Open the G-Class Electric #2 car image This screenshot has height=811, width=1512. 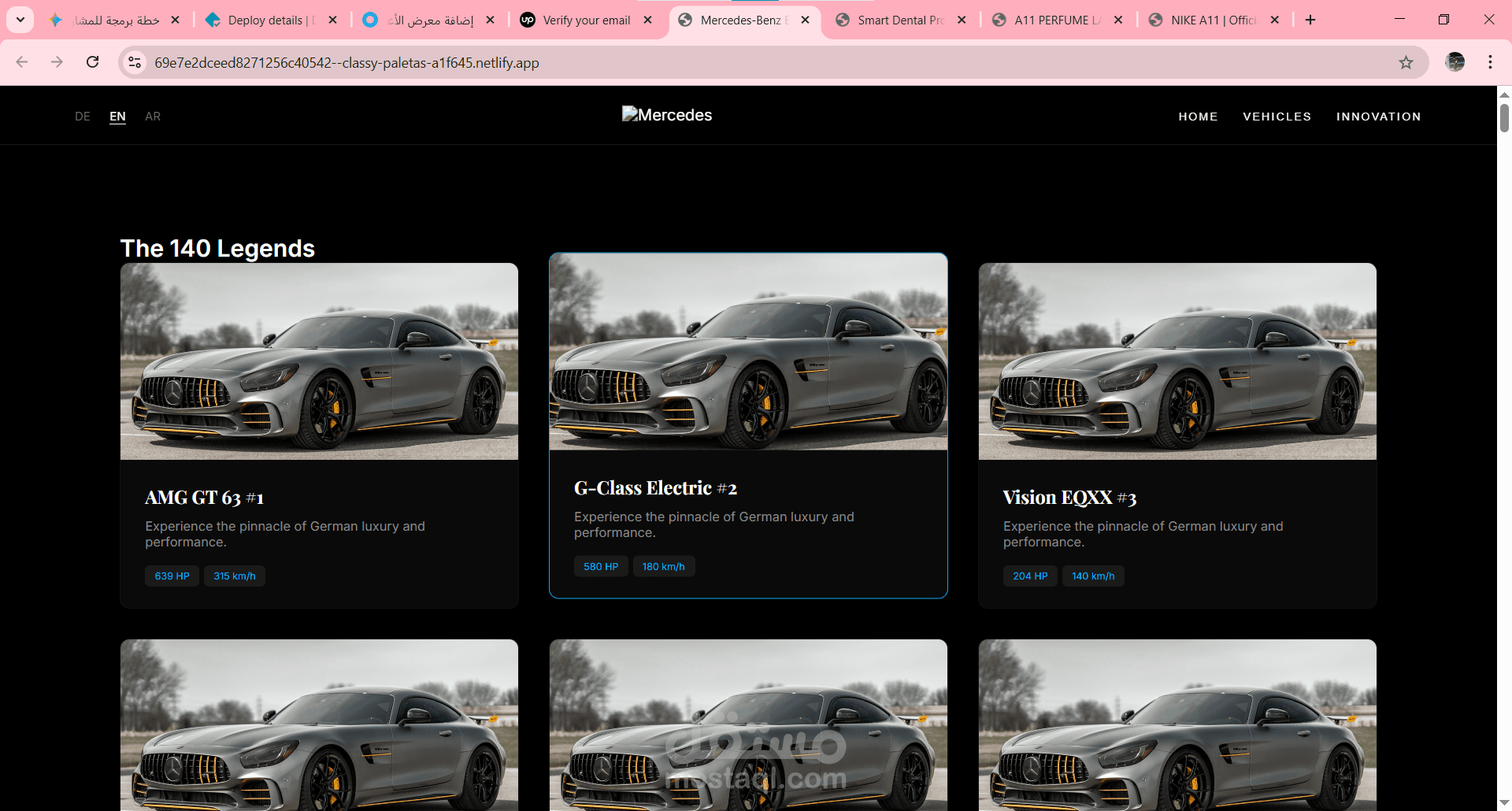click(748, 352)
